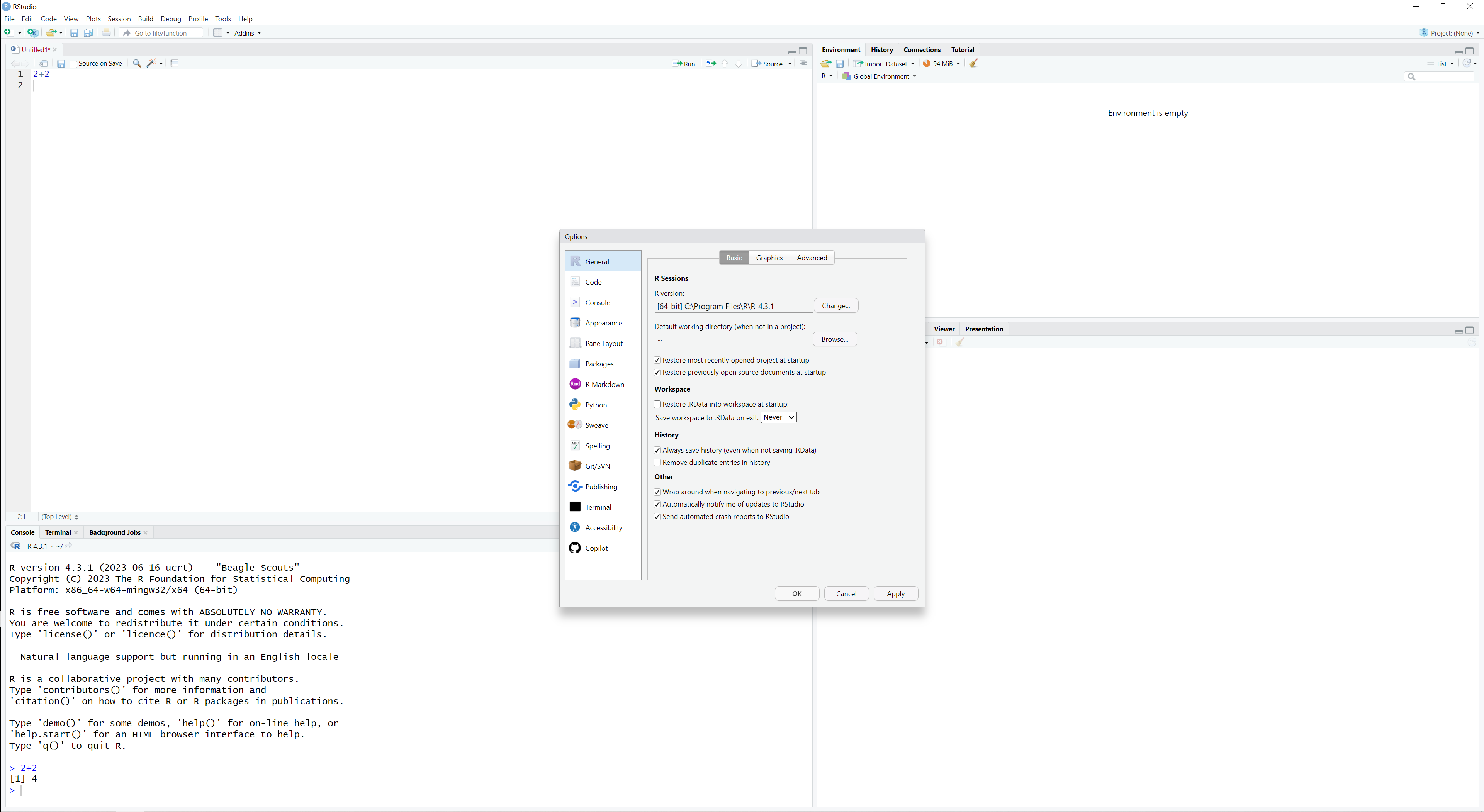Check Remove duplicate entries in history
This screenshot has width=1484, height=812.
[x=657, y=463]
